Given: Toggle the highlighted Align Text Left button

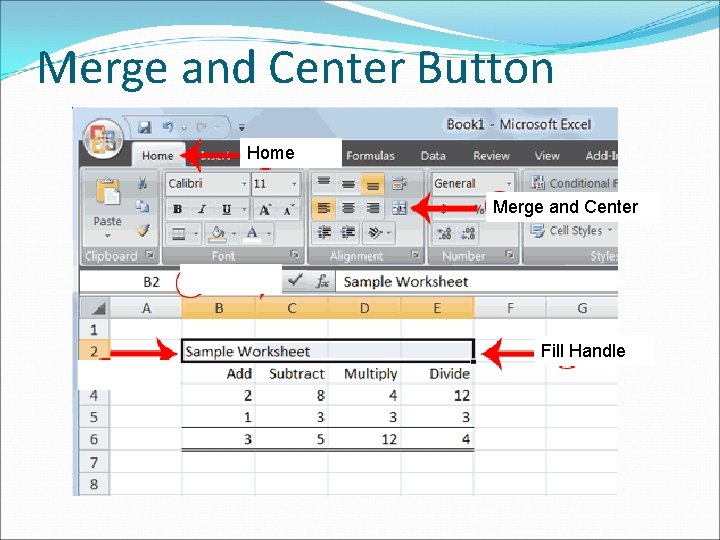Looking at the screenshot, I should (324, 208).
